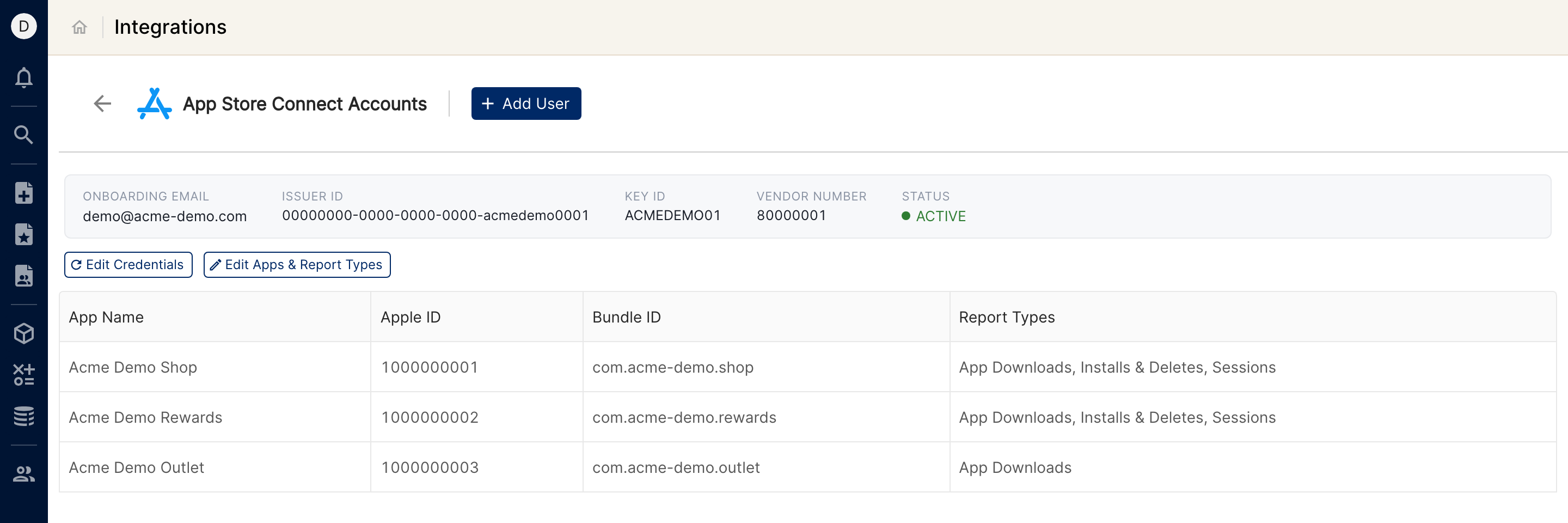Screen dimensions: 1568x523
Task: Click the Integrations page title
Action: pos(170,27)
